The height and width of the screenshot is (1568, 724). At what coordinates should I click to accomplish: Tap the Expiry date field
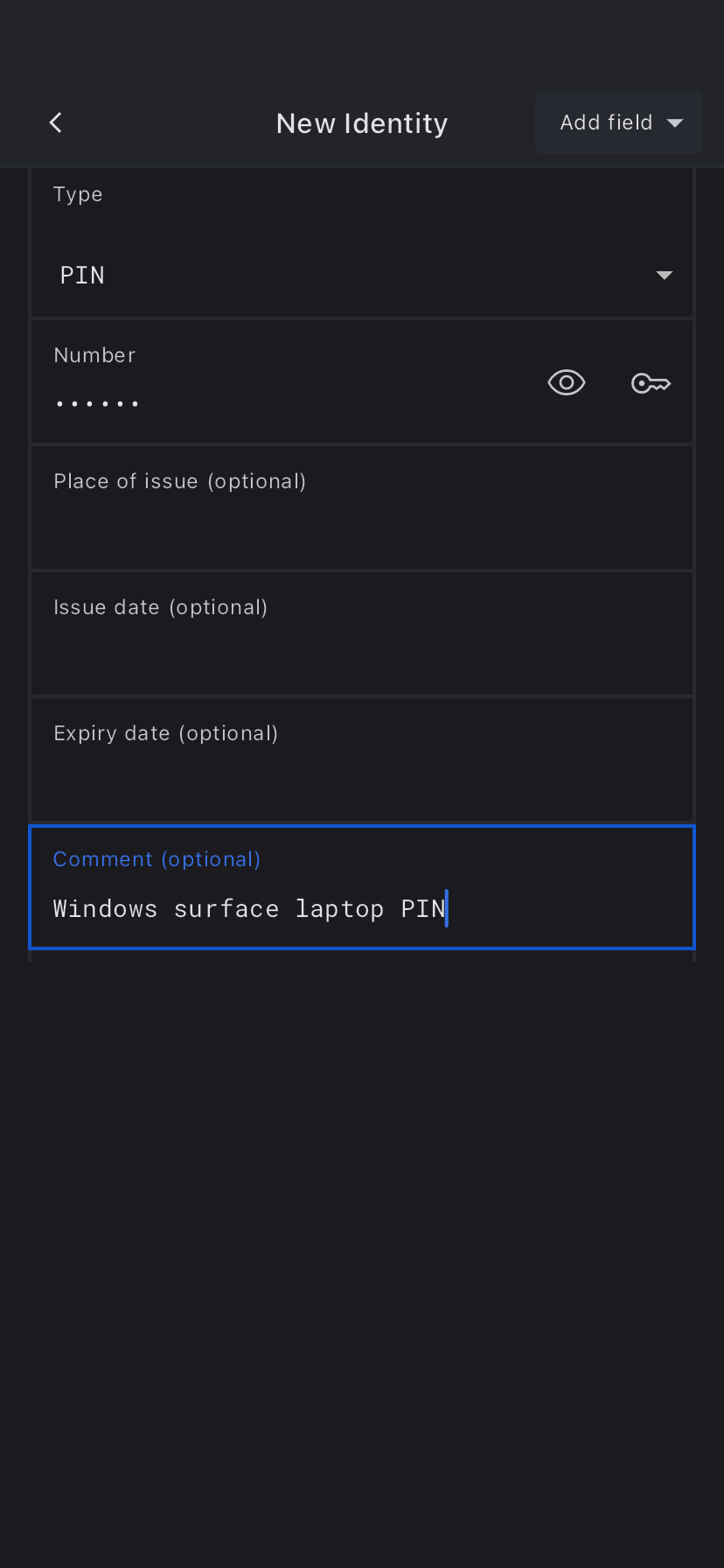click(x=362, y=777)
